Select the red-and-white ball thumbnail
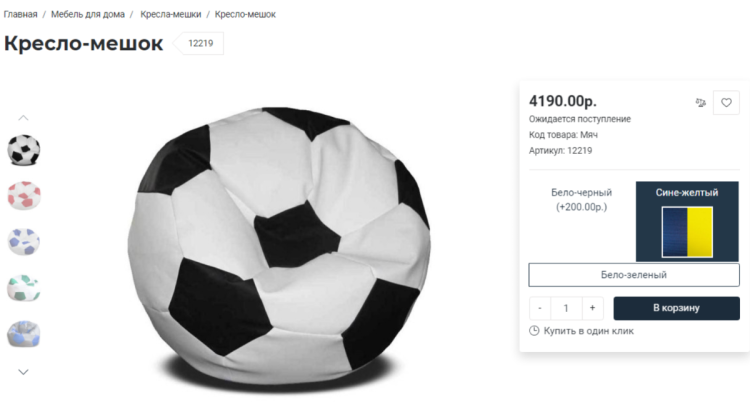Screen dimensions: 750x412 (x=24, y=195)
